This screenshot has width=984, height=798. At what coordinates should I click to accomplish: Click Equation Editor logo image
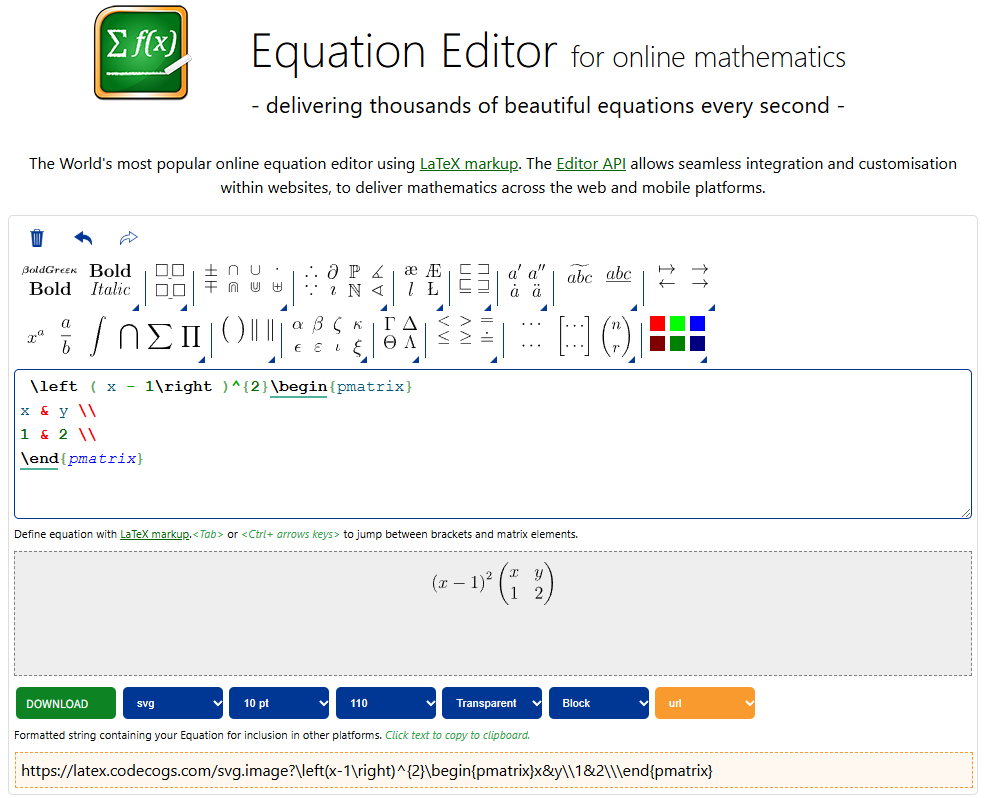[142, 53]
